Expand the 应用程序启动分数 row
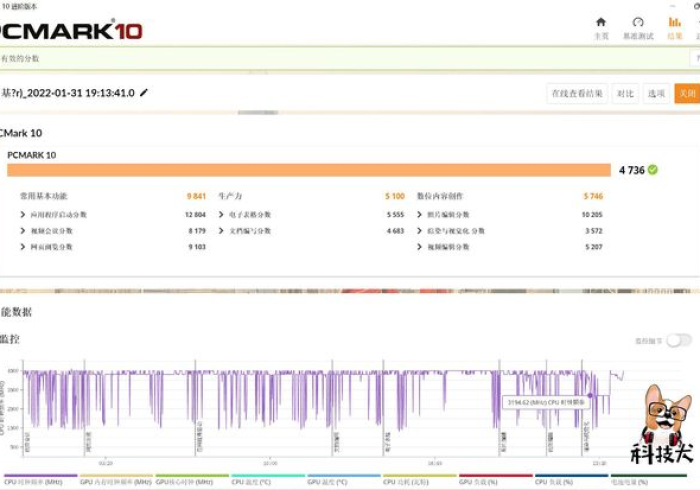700x490 pixels. pyautogui.click(x=23, y=215)
